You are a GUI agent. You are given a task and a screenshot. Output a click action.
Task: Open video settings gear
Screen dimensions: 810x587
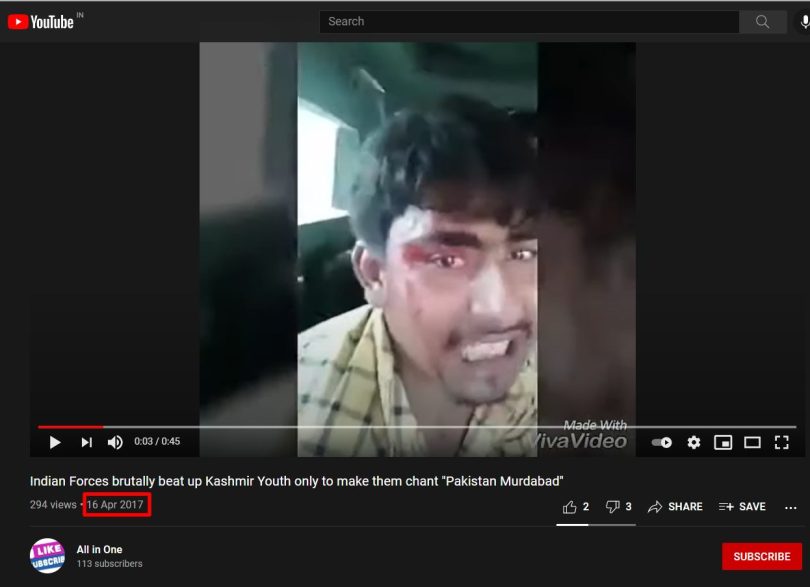coord(694,442)
